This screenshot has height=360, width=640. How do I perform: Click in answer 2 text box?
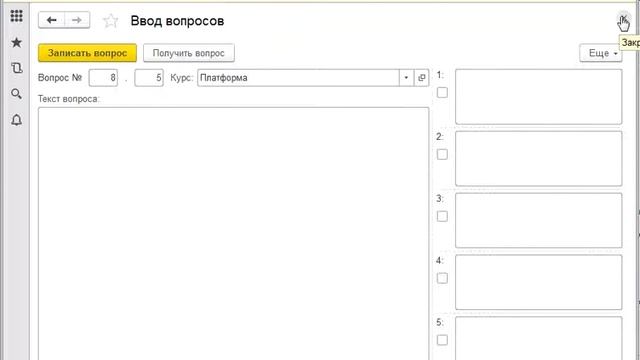point(539,158)
